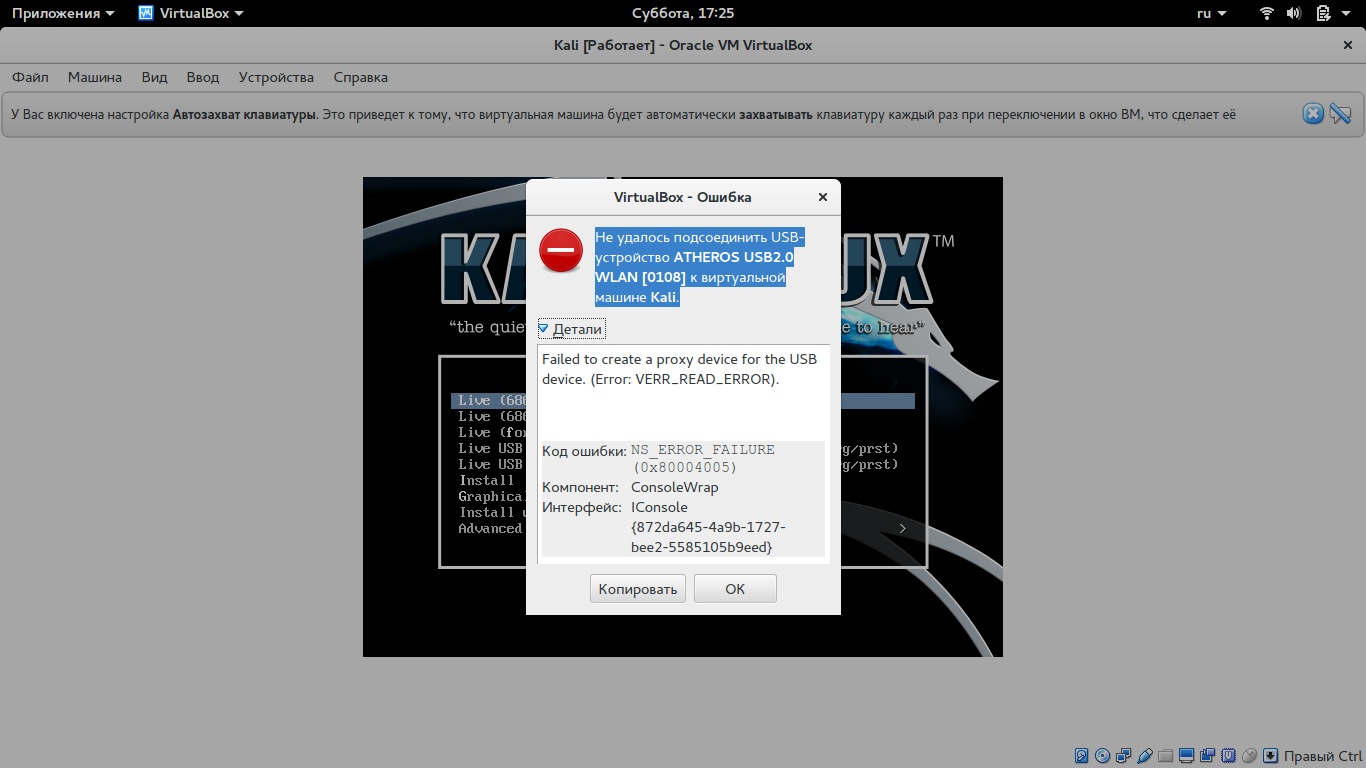Open the Файл menu
The image size is (1366, 768).
[30, 77]
